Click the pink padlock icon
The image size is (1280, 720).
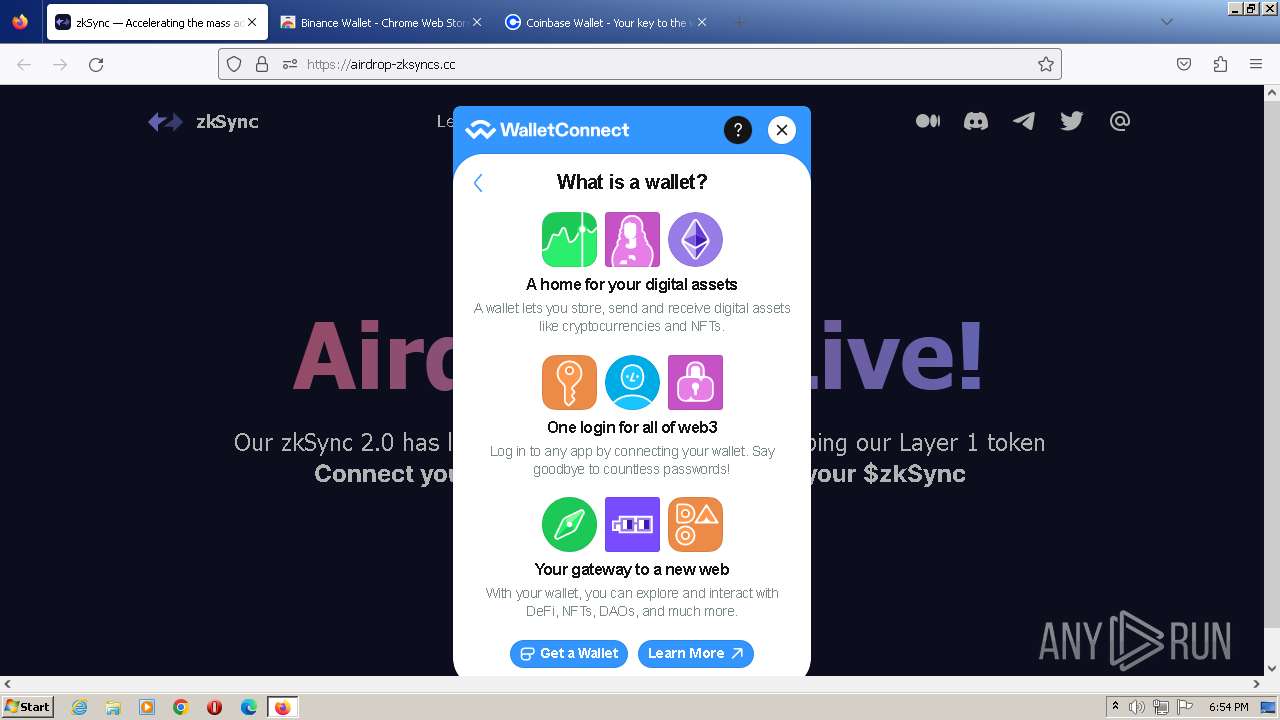[695, 382]
